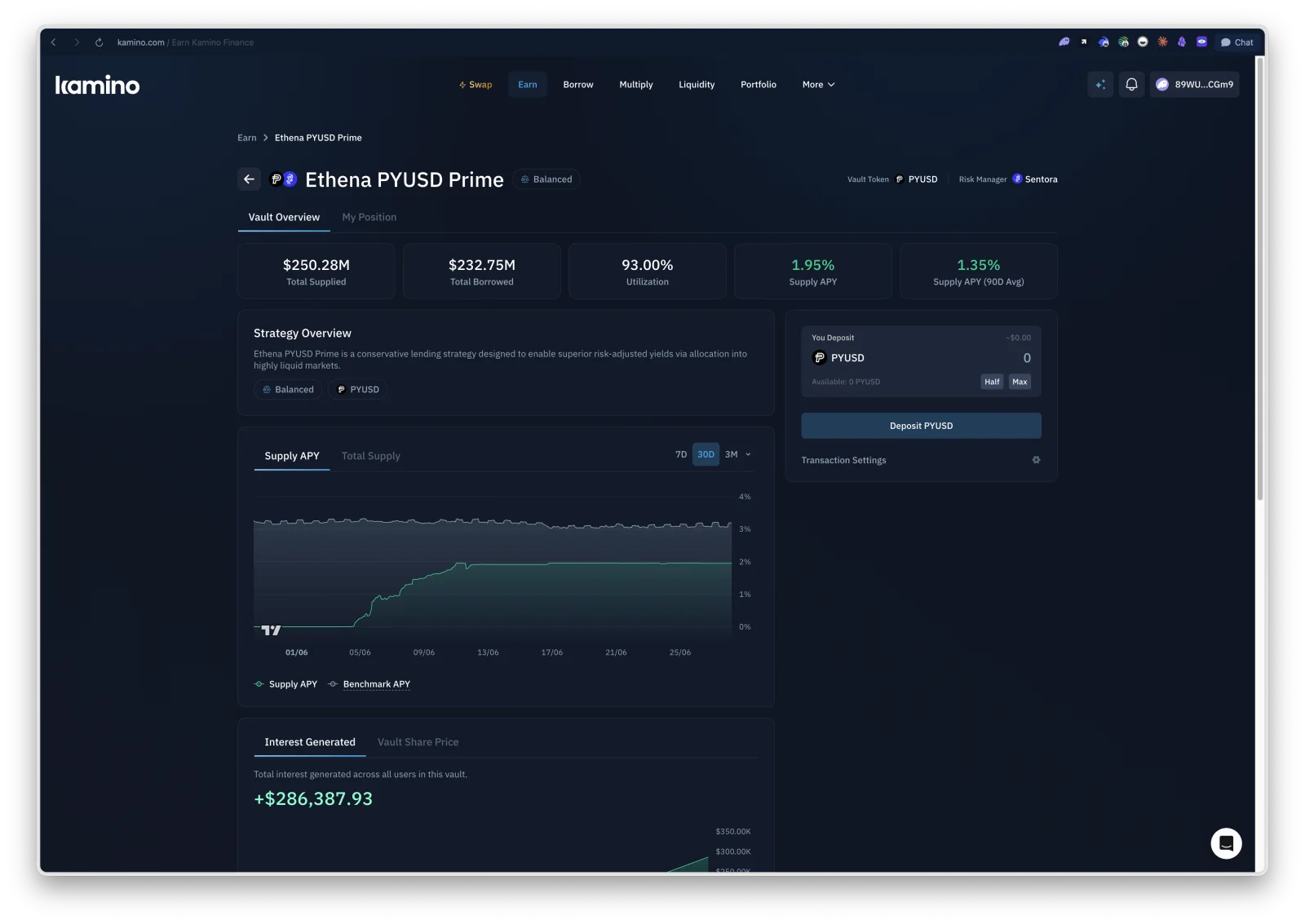Toggle Supply APY series in chart legend
The height and width of the screenshot is (924, 1305).
click(x=285, y=684)
